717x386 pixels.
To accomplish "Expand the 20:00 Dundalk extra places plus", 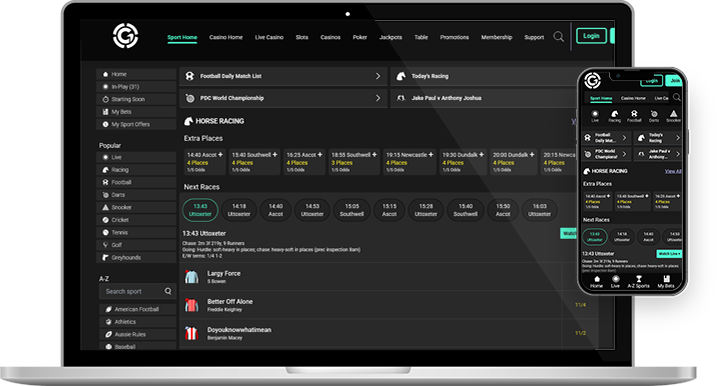I will (x=532, y=155).
